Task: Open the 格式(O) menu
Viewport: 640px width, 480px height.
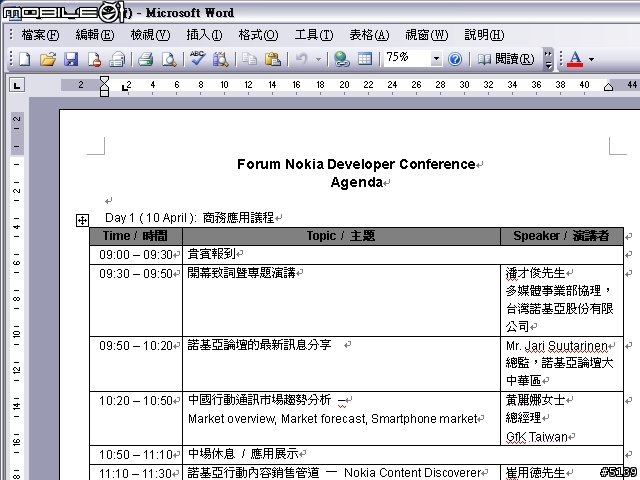Action: (258, 35)
